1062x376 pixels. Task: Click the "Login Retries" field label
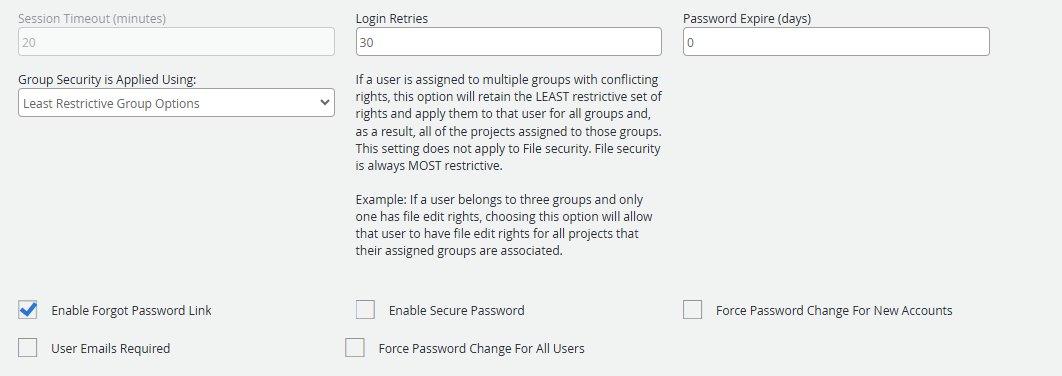391,19
